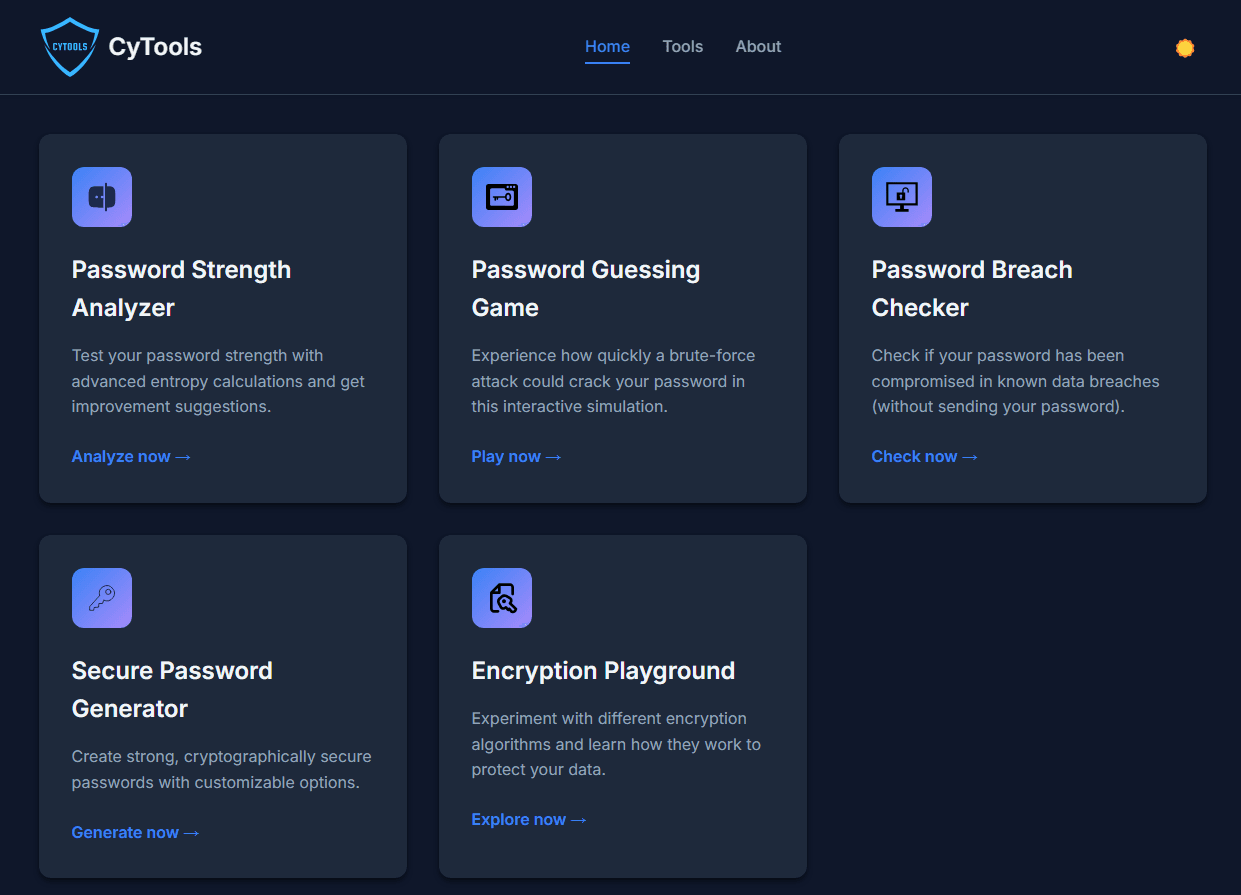Open the About page
This screenshot has height=895, width=1241.
(758, 46)
